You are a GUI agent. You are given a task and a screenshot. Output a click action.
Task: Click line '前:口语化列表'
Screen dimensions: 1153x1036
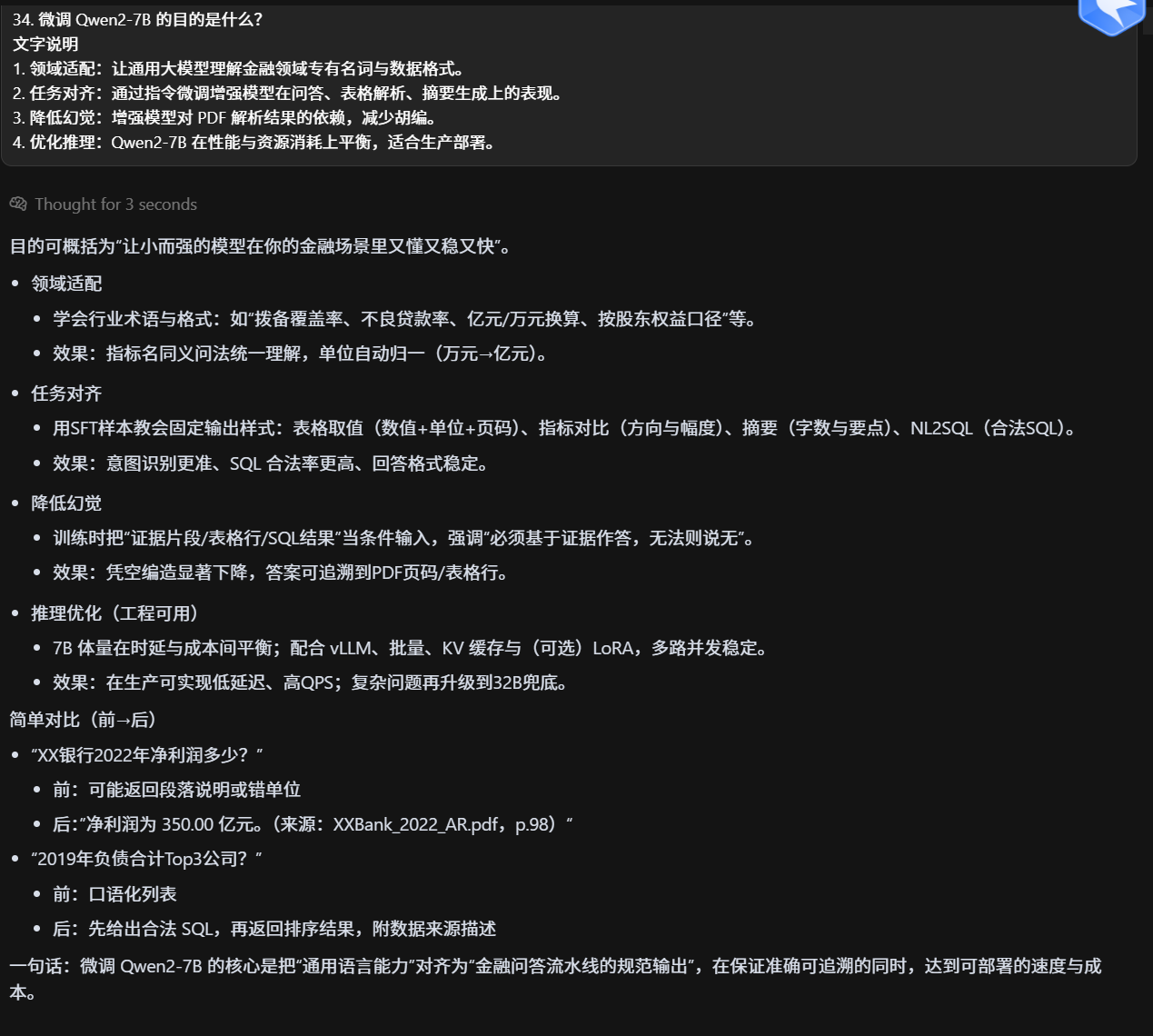click(114, 894)
